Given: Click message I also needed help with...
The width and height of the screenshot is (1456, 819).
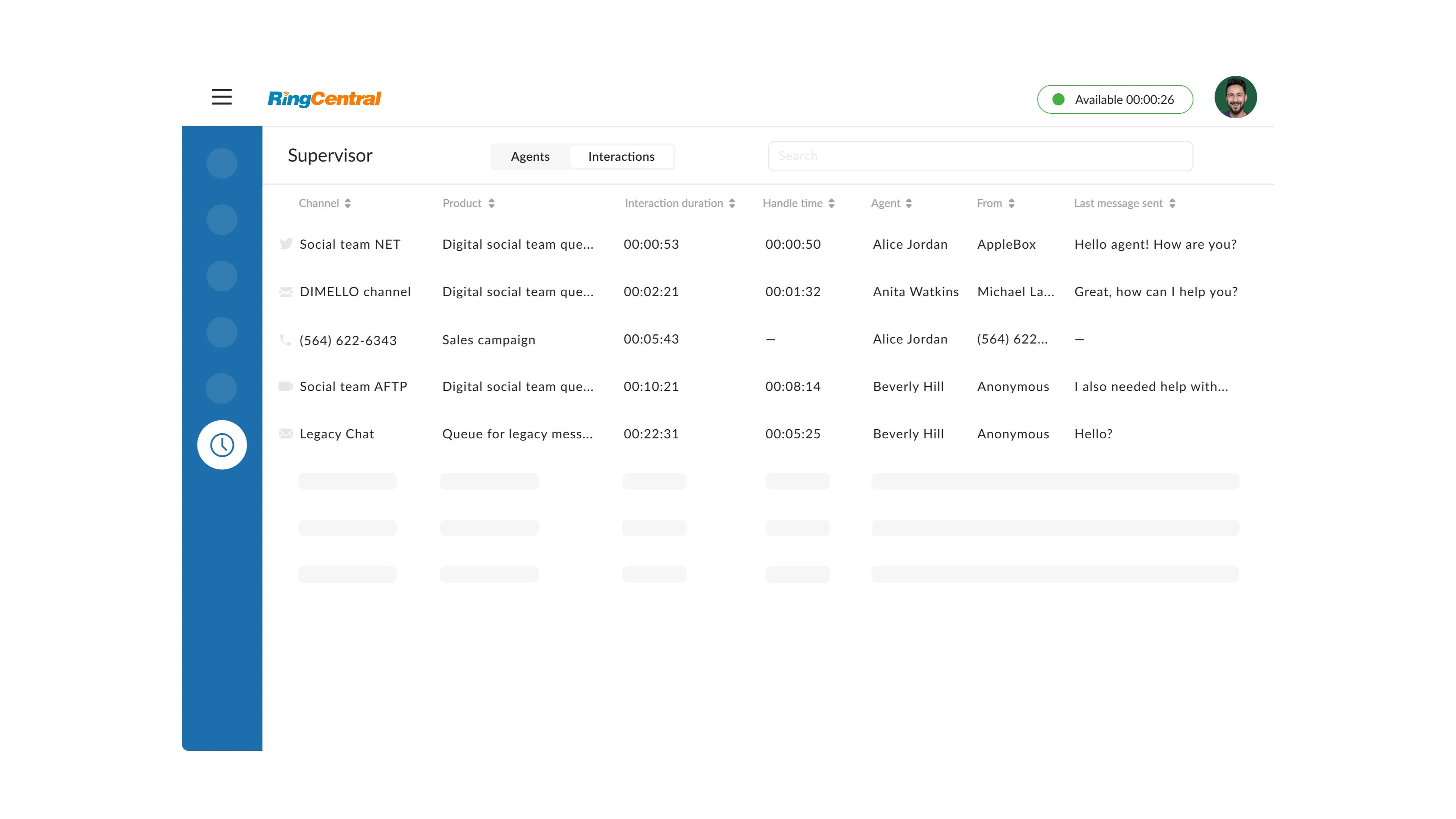Looking at the screenshot, I should tap(1151, 387).
